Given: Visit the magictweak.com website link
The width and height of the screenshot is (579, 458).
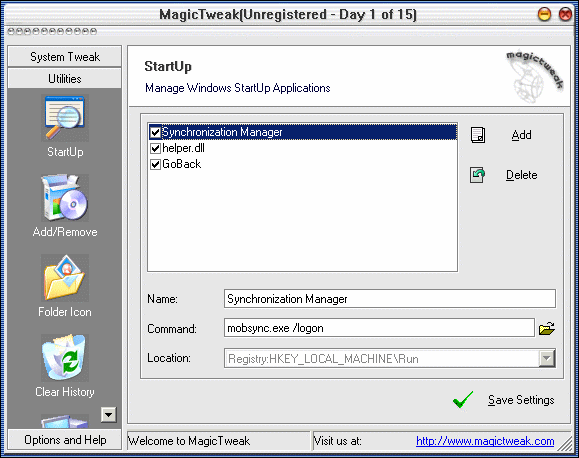Looking at the screenshot, I should (x=485, y=441).
